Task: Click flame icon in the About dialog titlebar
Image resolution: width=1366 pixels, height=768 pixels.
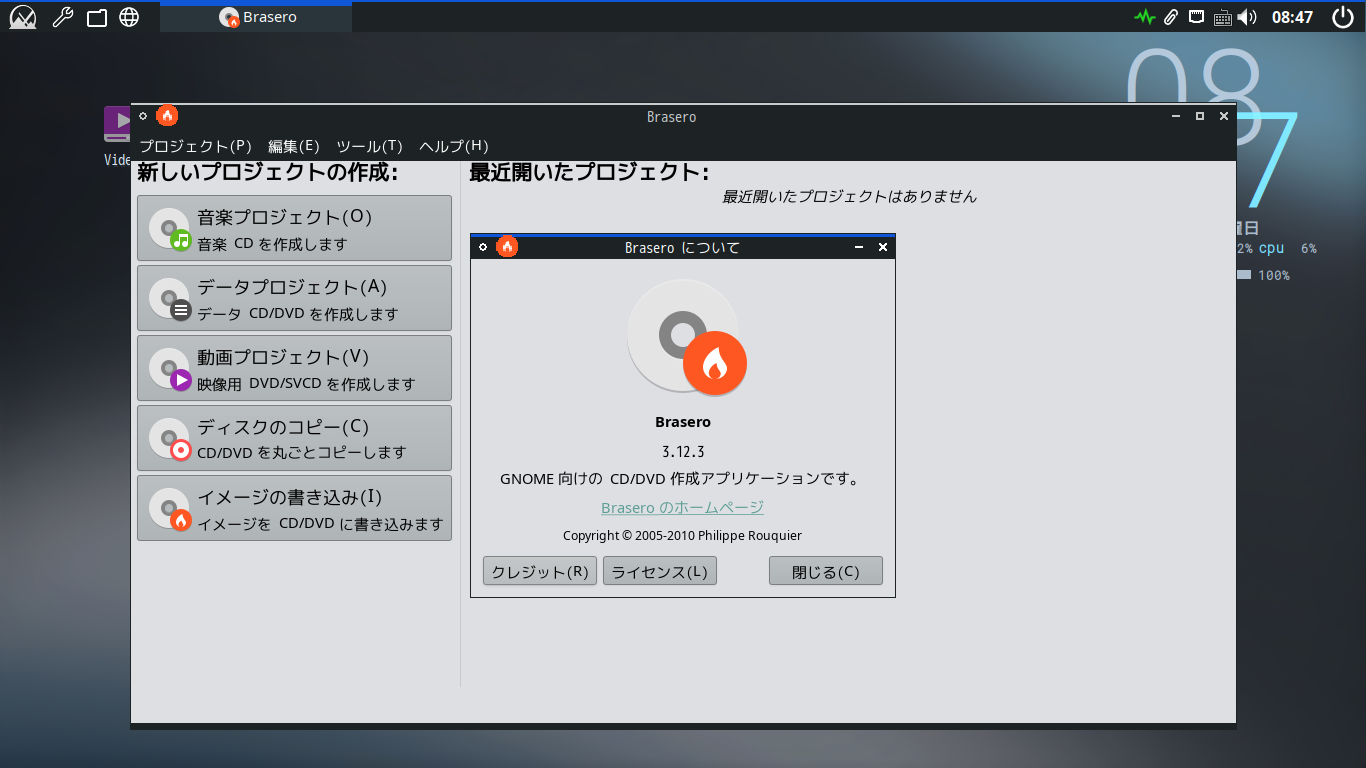Action: tap(507, 247)
